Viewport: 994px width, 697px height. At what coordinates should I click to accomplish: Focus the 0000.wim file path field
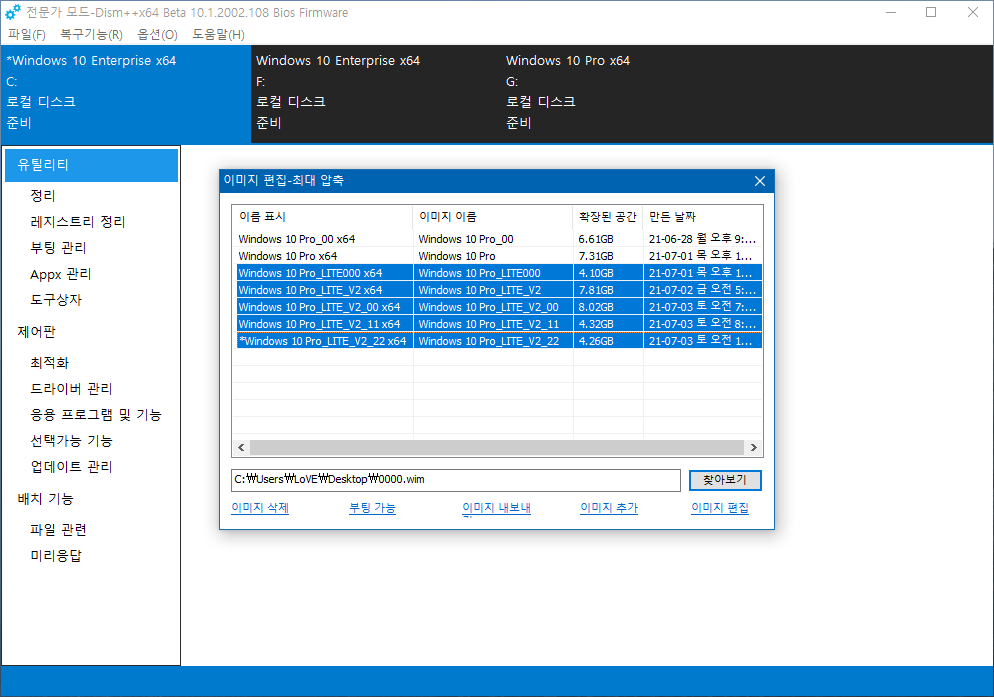pyautogui.click(x=456, y=480)
